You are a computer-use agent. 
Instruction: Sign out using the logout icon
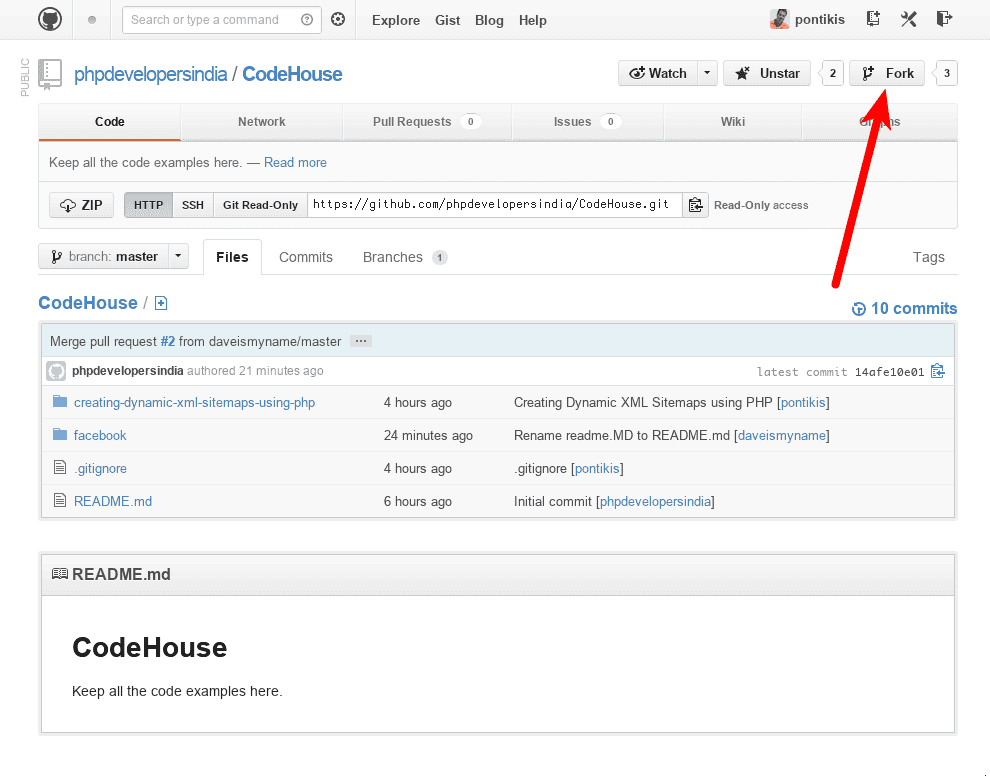coord(944,19)
